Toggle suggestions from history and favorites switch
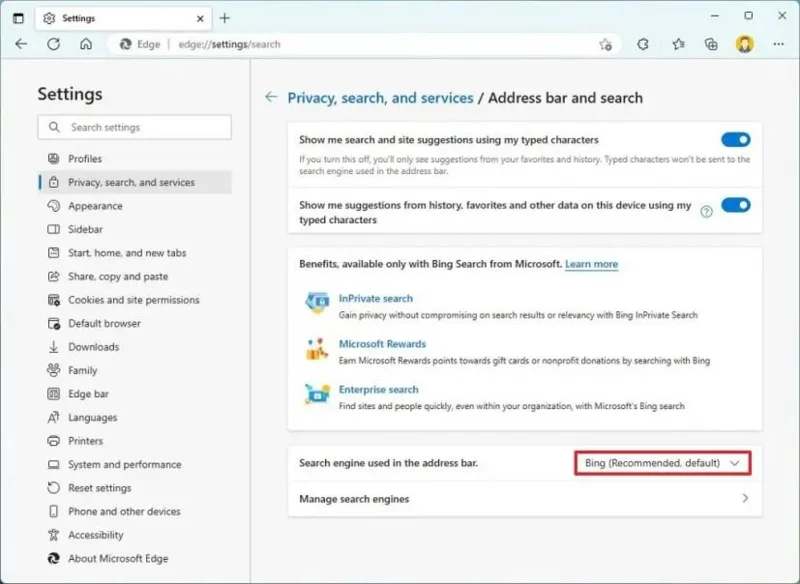 [x=736, y=205]
